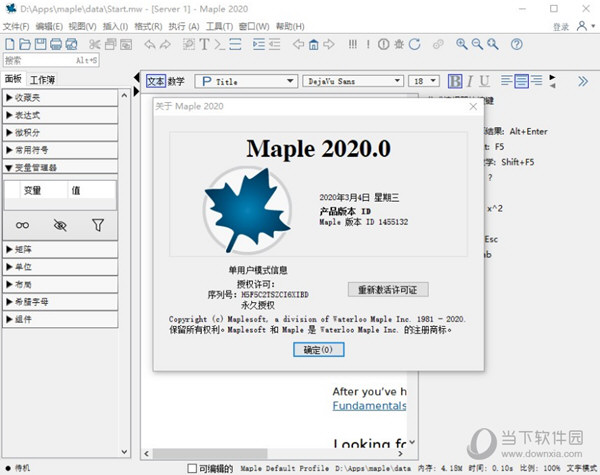
Task: Enable the 可编辑的 checkbox
Action: click(193, 468)
